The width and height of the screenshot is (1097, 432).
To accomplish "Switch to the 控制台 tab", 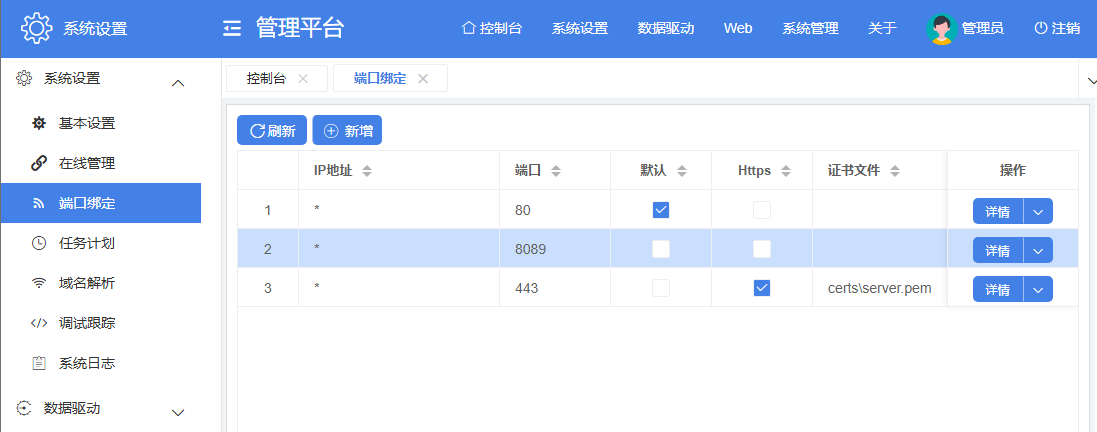I will [266, 79].
